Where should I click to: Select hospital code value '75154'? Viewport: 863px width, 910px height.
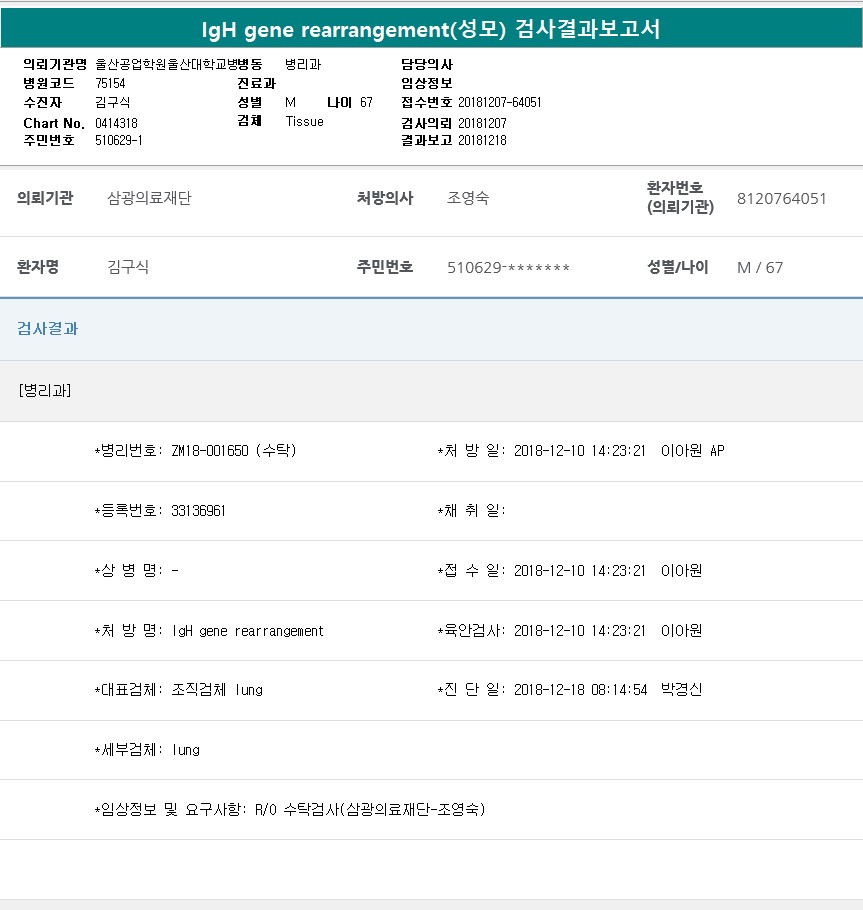[x=110, y=83]
